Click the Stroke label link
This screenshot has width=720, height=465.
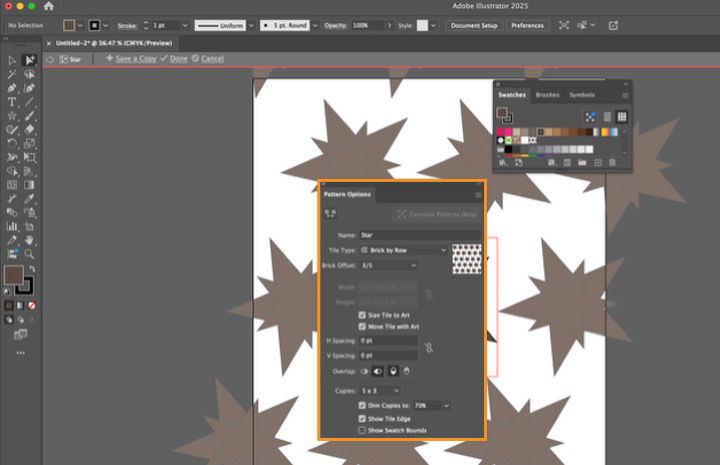click(127, 26)
